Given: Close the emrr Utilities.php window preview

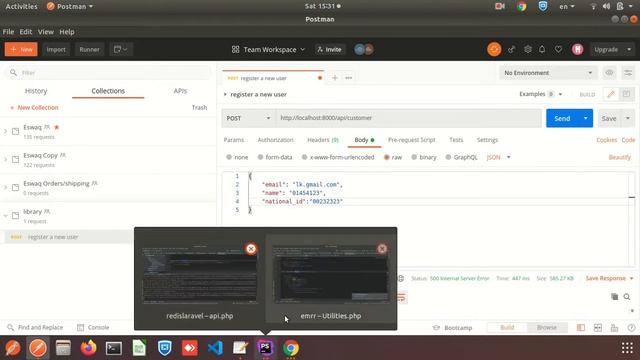Looking at the screenshot, I should [x=382, y=249].
